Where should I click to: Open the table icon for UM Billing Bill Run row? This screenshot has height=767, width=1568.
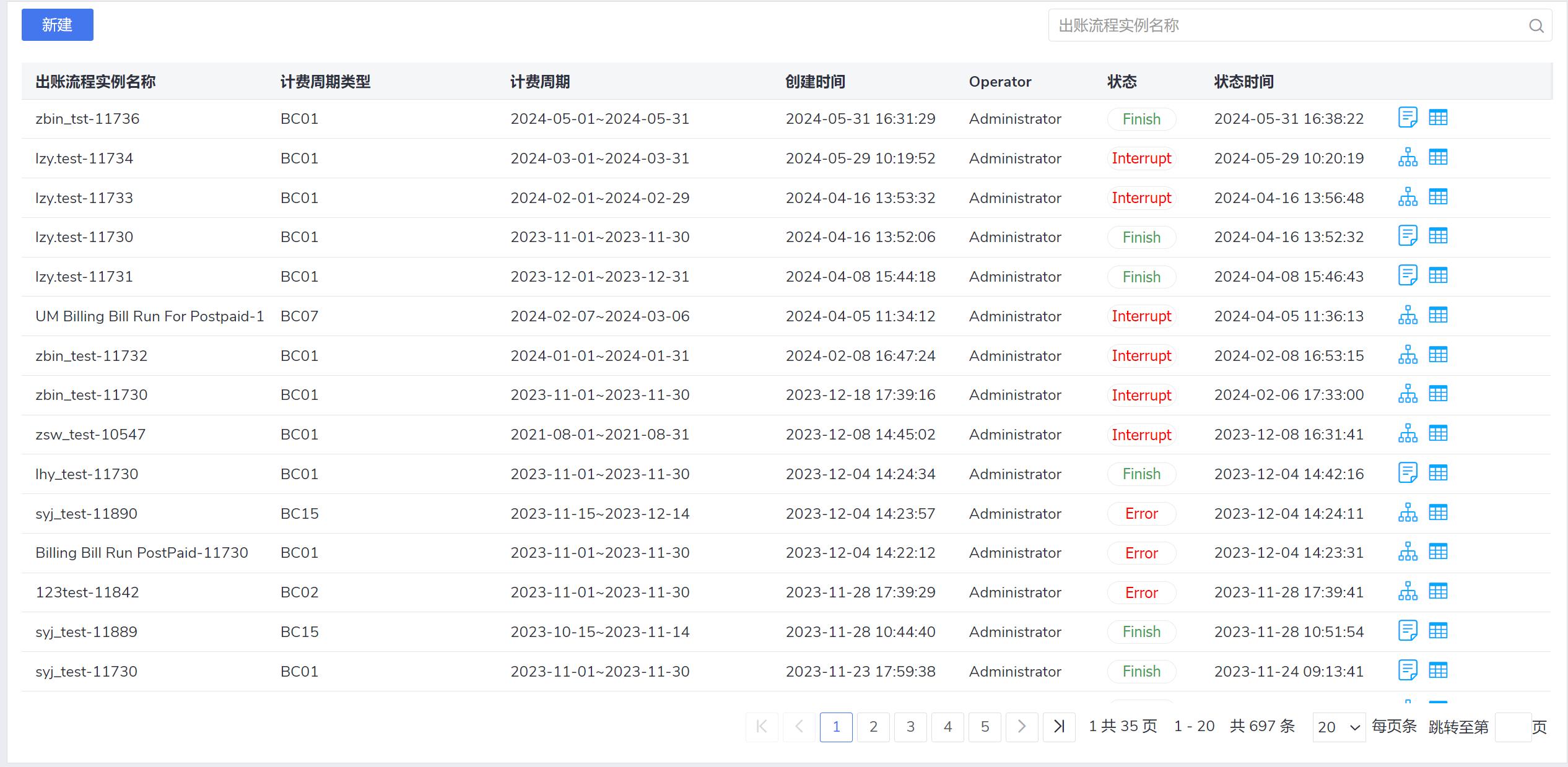pos(1438,315)
